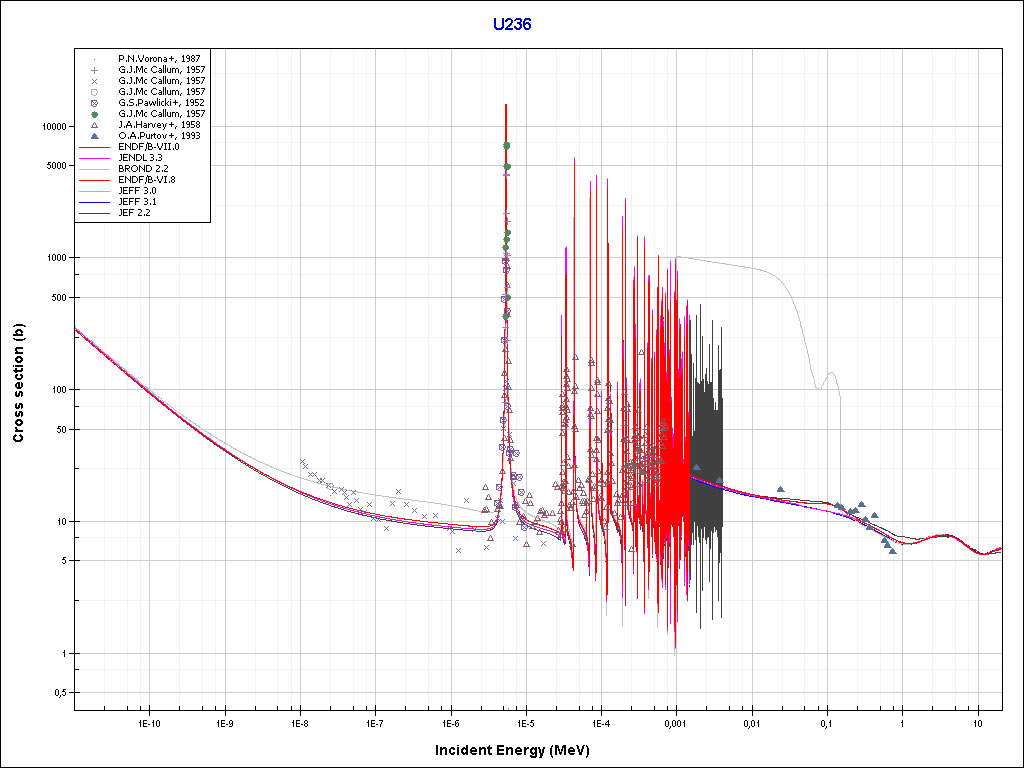Click the green circle marker in the legend
The image size is (1024, 768).
click(x=93, y=114)
